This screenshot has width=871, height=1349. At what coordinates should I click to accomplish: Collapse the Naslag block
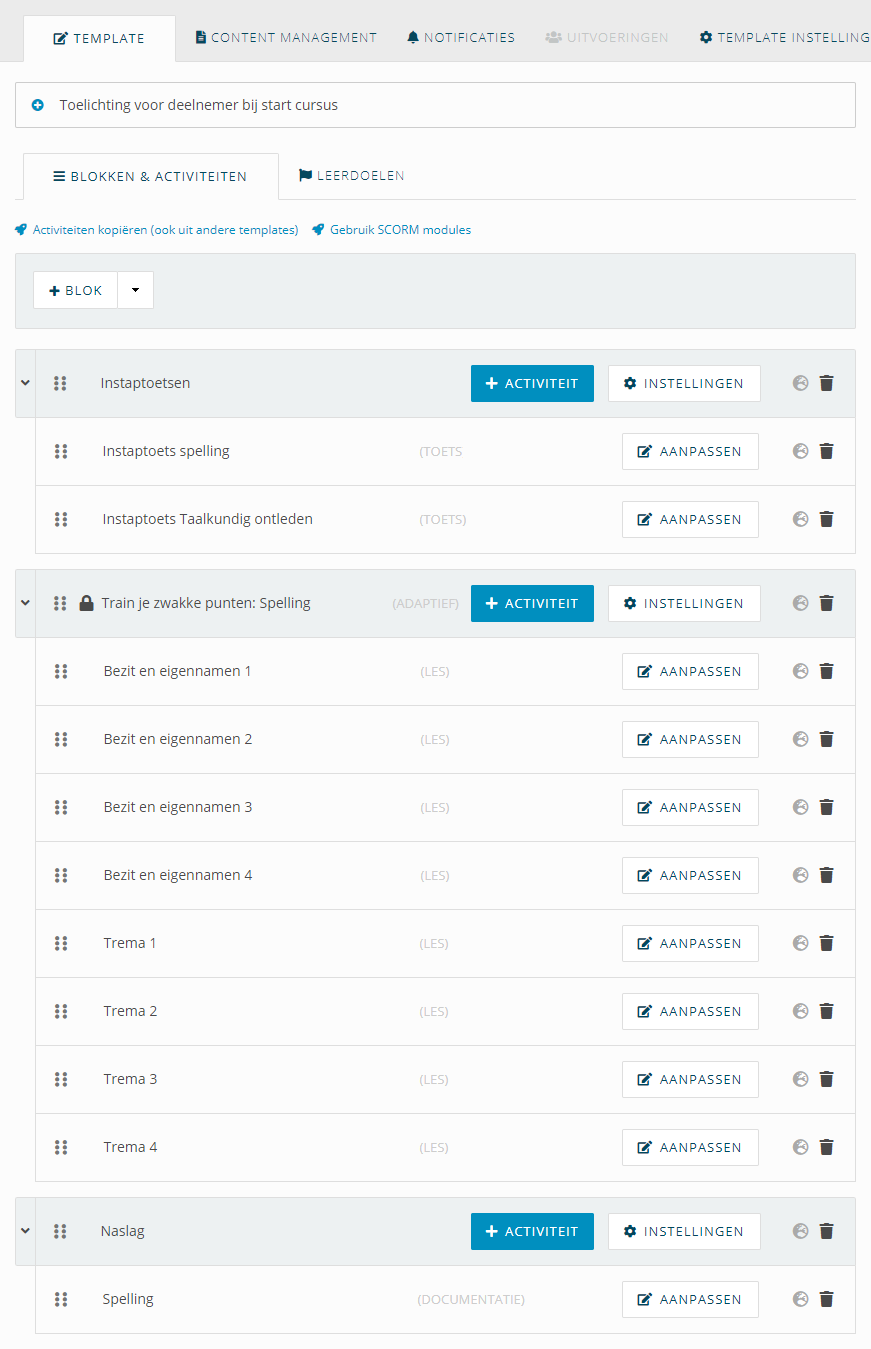(25, 1231)
